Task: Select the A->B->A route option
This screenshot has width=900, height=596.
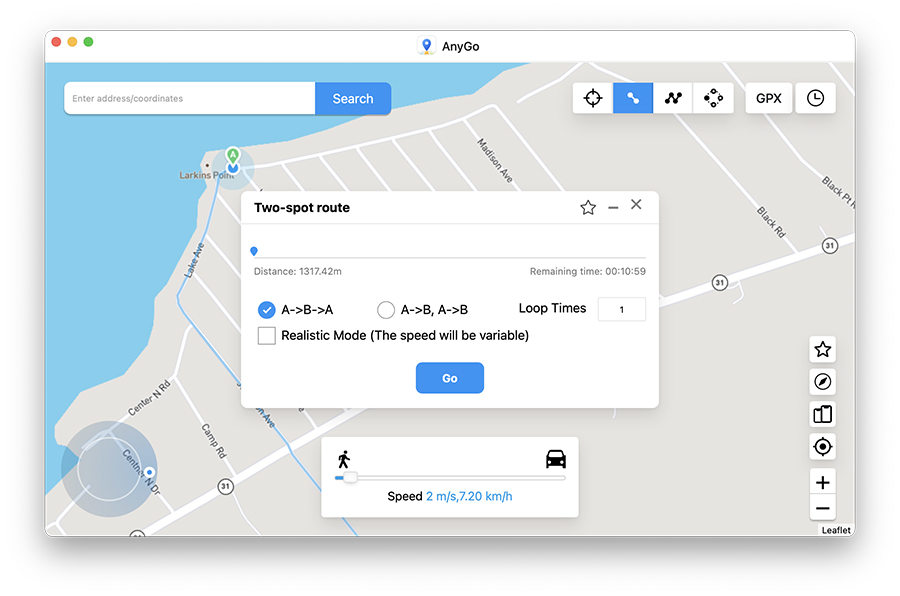Action: [267, 310]
